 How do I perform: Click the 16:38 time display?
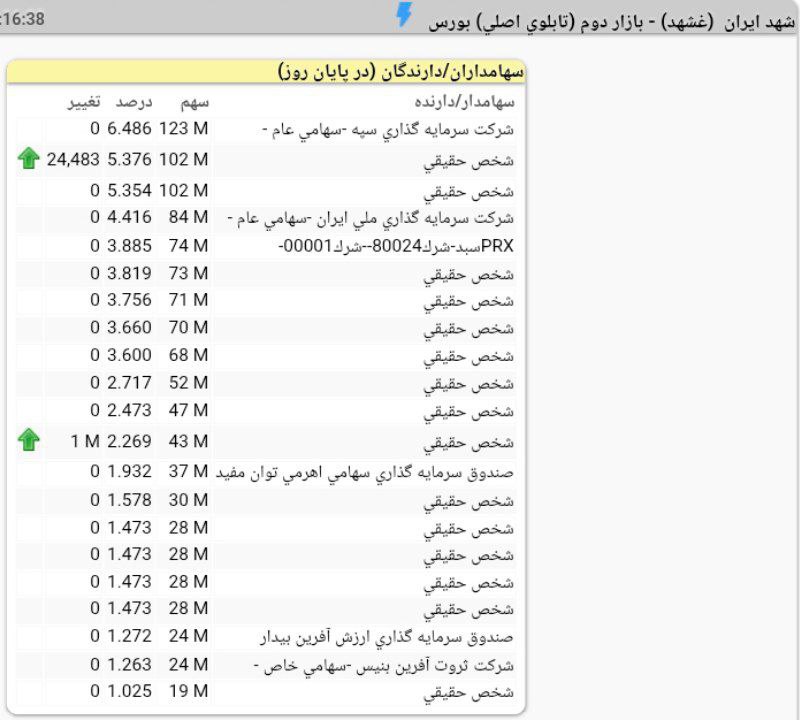pos(23,19)
